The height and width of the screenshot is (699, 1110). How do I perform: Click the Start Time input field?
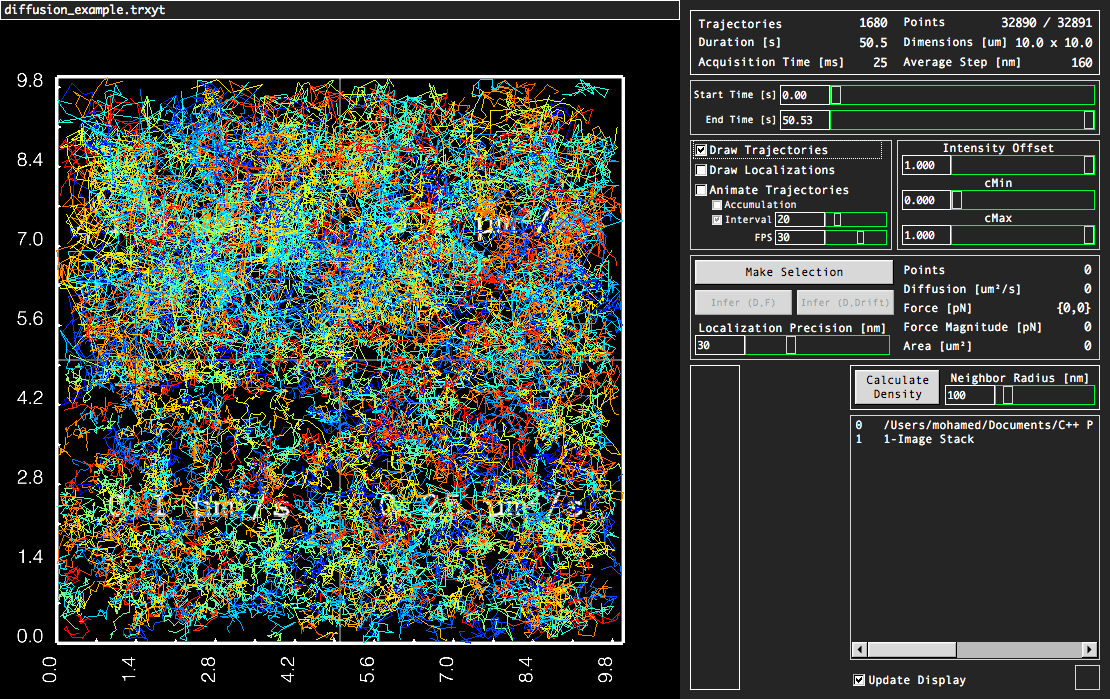(x=805, y=95)
